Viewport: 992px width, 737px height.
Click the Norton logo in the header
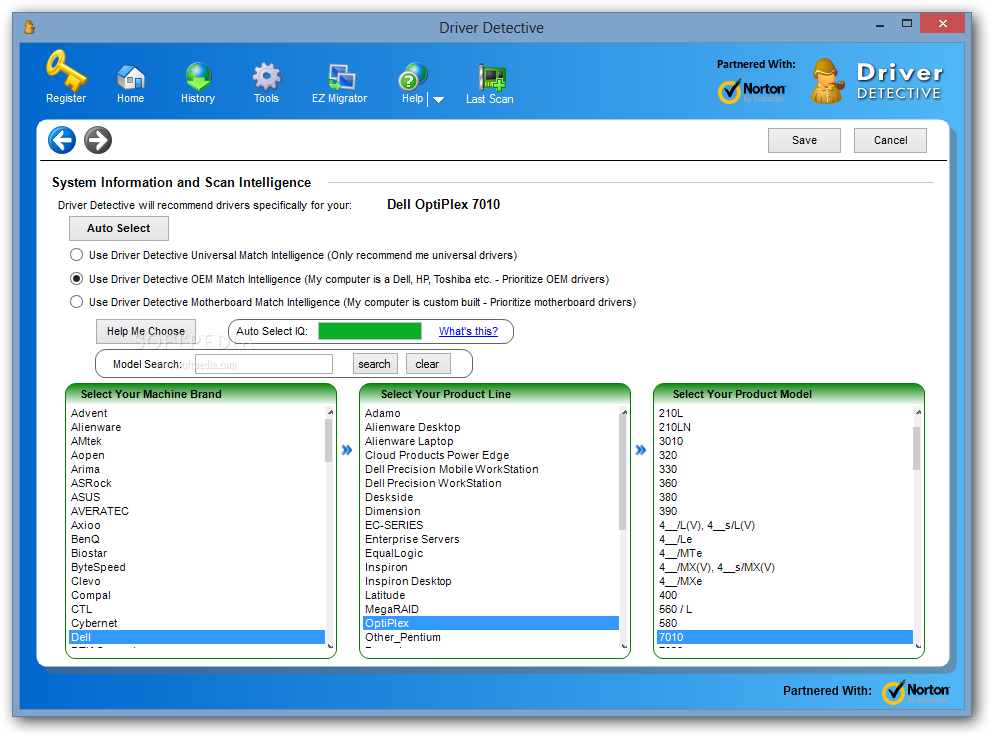click(x=752, y=90)
